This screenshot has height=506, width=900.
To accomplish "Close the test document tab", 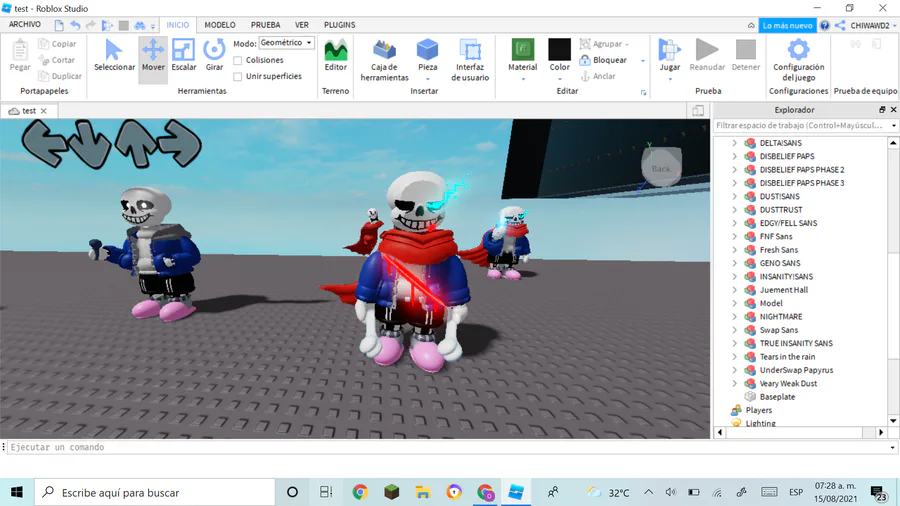I will (x=44, y=111).
